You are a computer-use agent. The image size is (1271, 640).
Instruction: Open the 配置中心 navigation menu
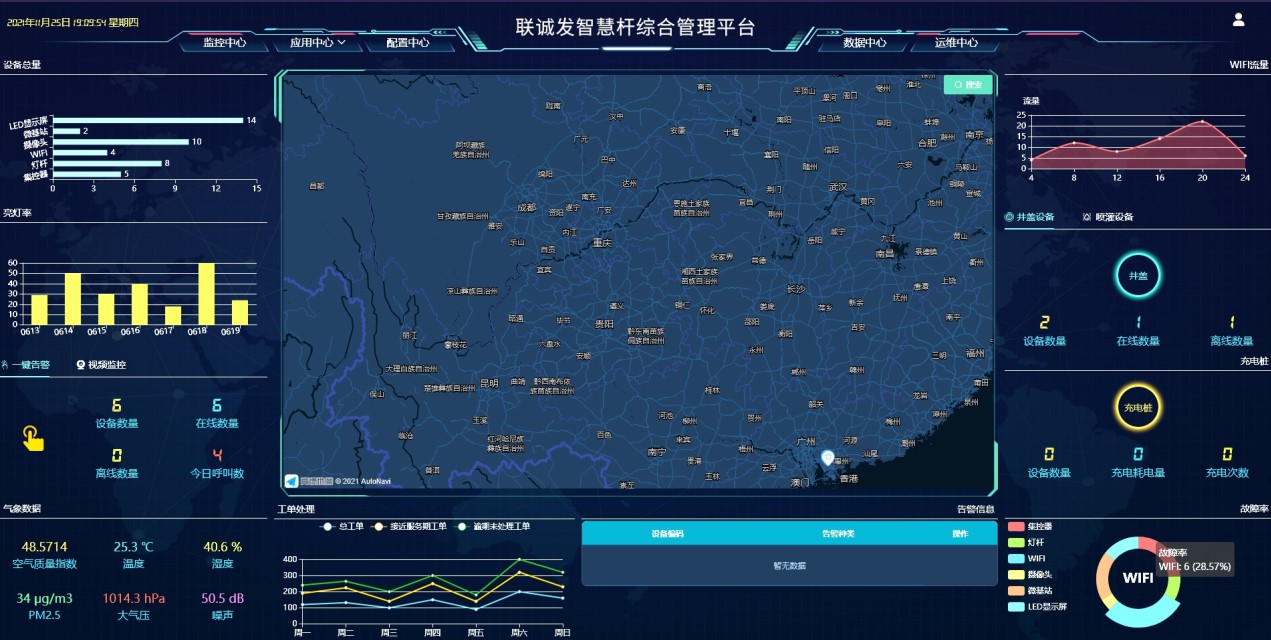(407, 43)
